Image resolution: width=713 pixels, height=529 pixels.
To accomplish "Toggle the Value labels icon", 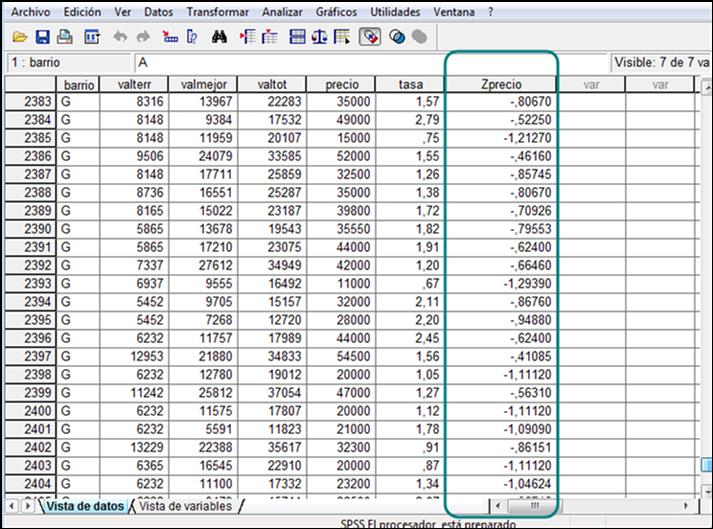I will (x=370, y=37).
